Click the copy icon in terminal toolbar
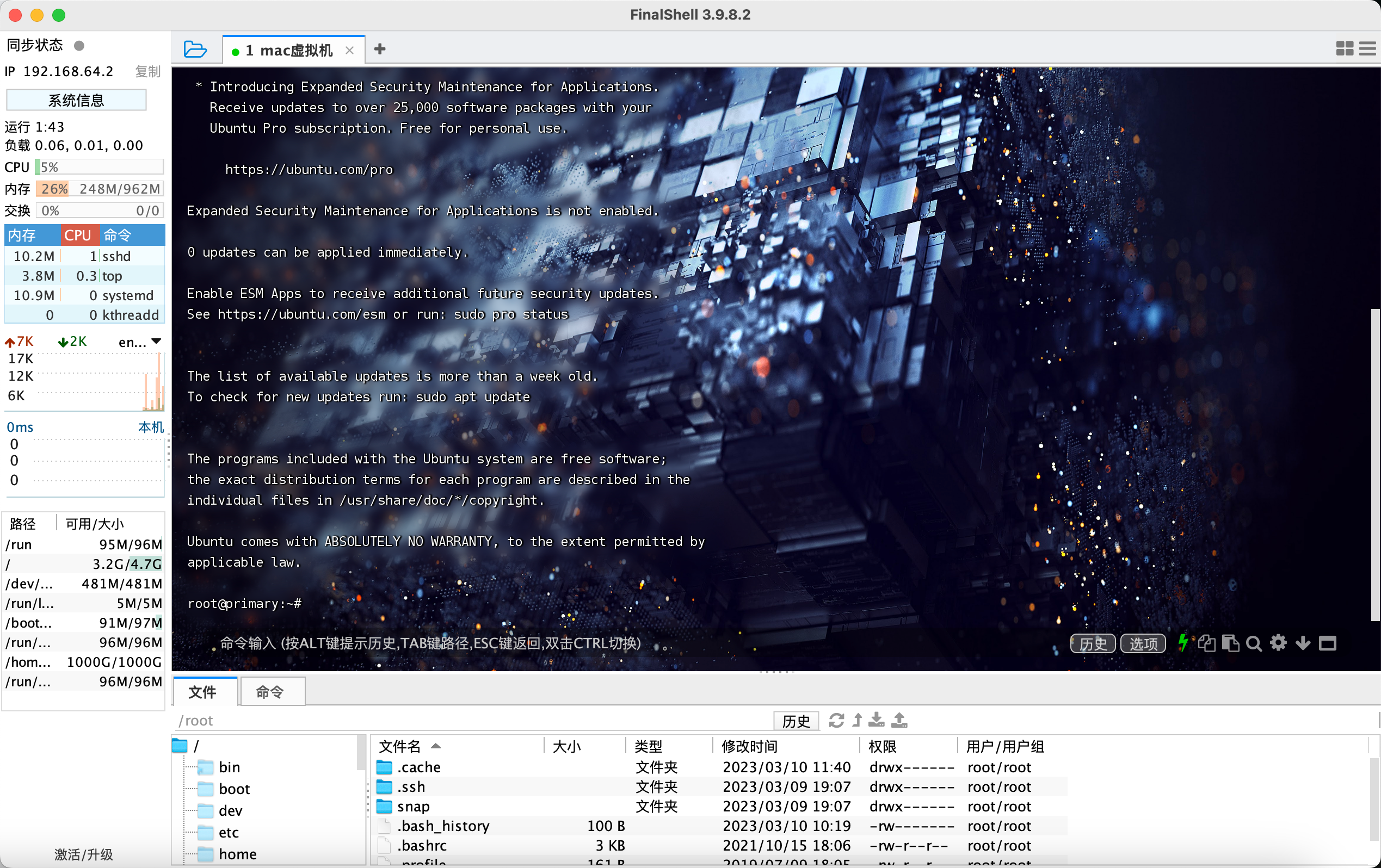The width and height of the screenshot is (1381, 868). [x=1207, y=643]
